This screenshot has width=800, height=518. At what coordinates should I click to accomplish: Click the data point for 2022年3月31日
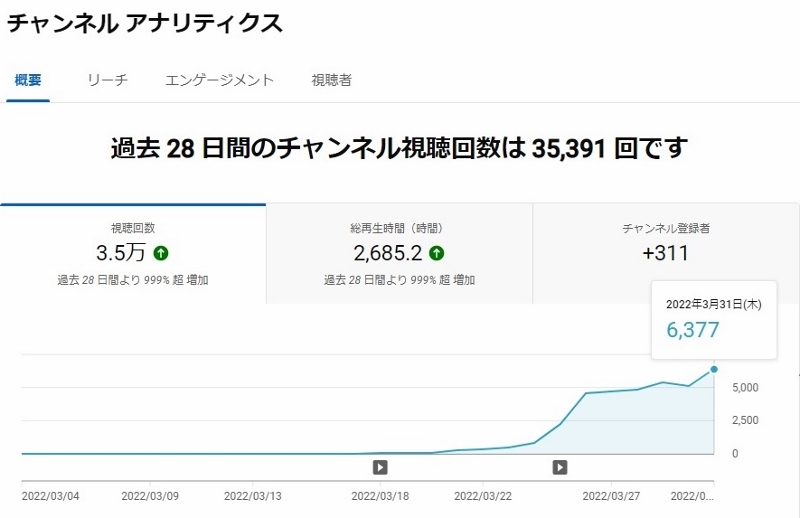[714, 369]
